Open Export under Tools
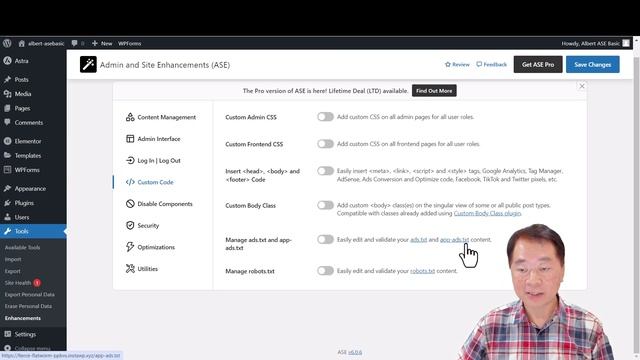640x360 pixels. [13, 271]
